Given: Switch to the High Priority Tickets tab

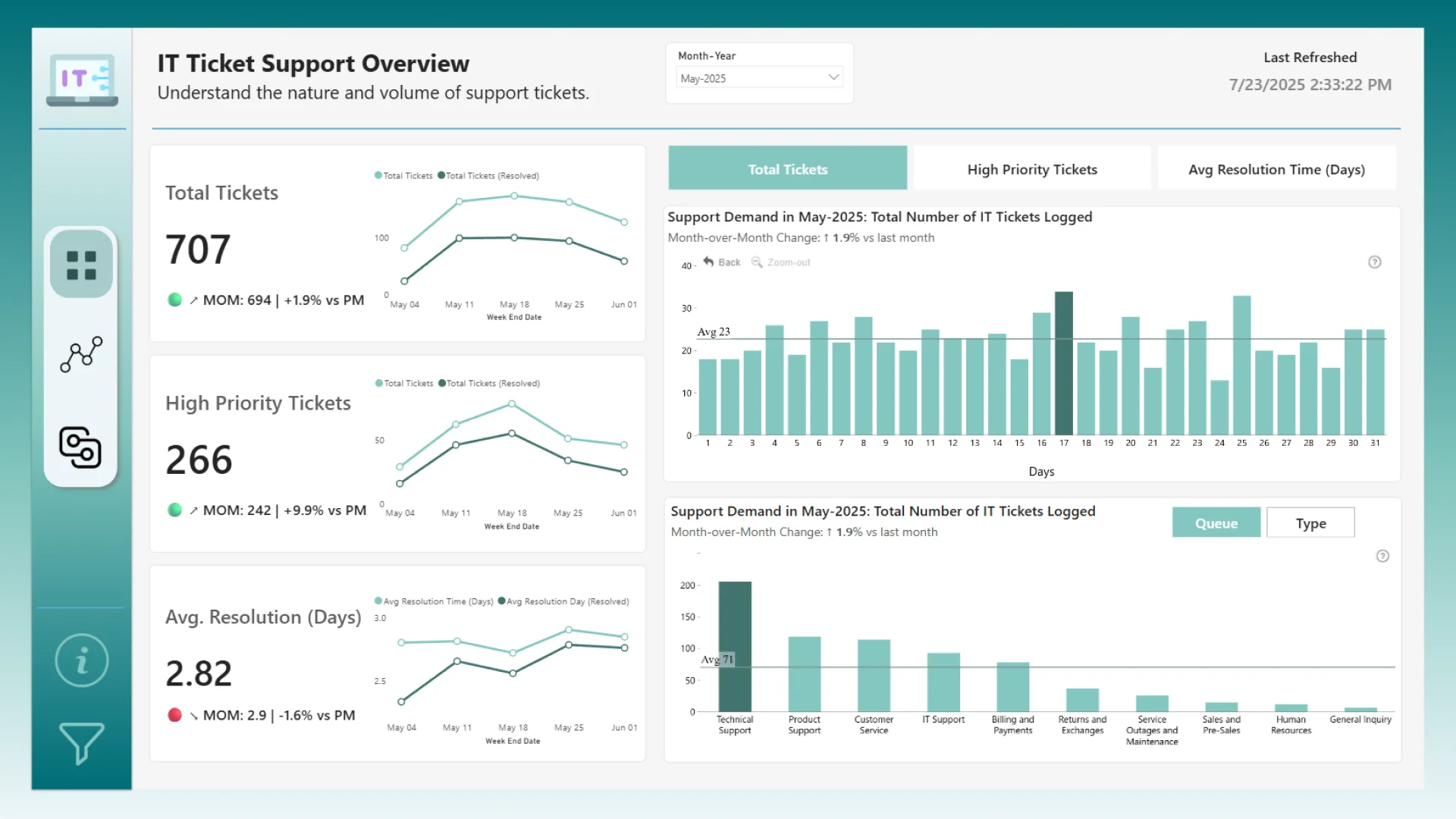Looking at the screenshot, I should coord(1032,168).
